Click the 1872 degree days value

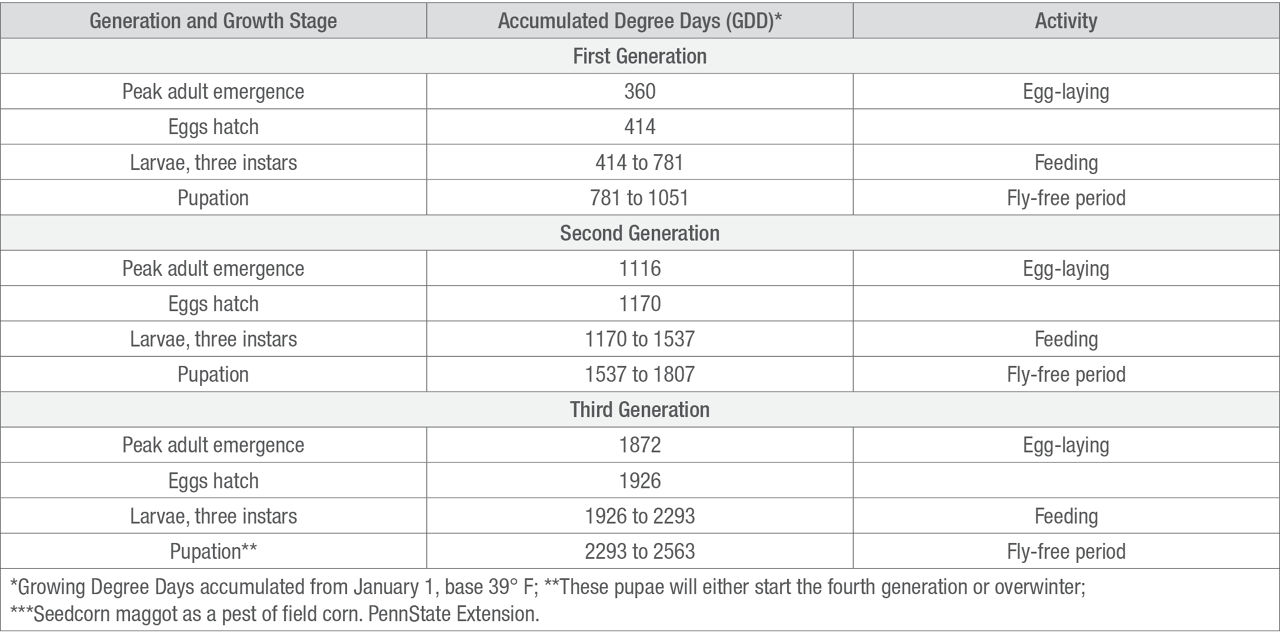(639, 446)
